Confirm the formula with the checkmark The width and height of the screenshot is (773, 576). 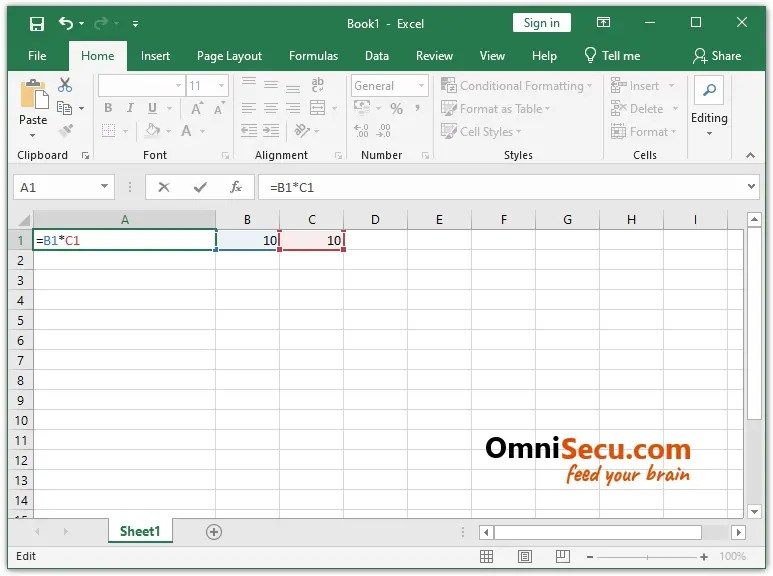pos(200,187)
